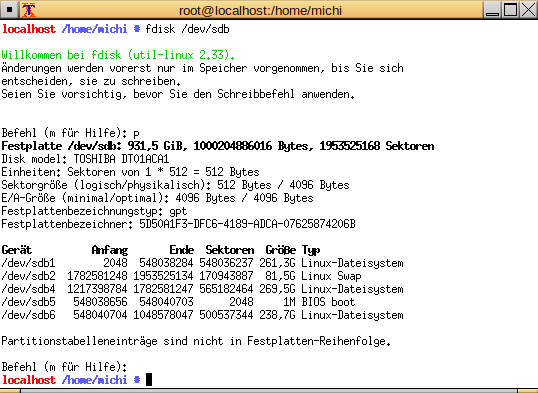Click the BIOS boot partition type
The image size is (538, 393).
(328, 302)
